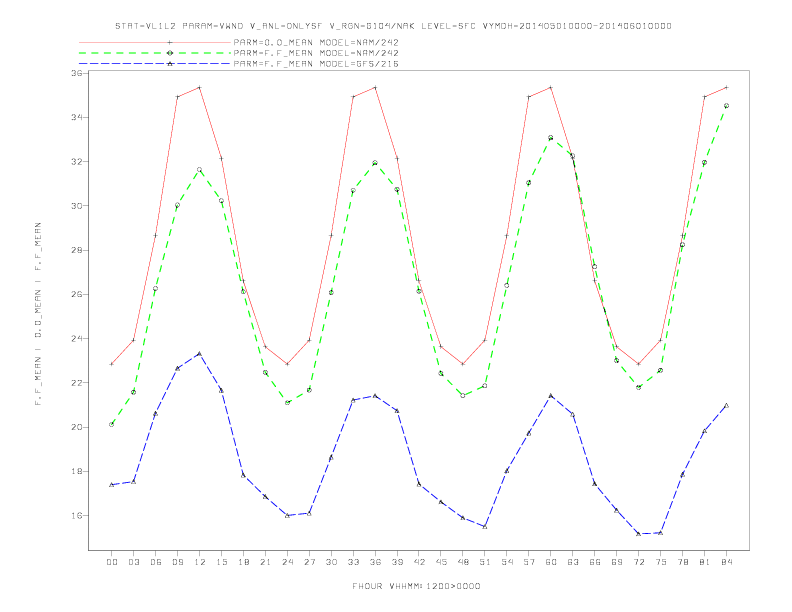Screen dimensions: 792x612
Task: Click x-axis tick label 57
Action: click(529, 562)
